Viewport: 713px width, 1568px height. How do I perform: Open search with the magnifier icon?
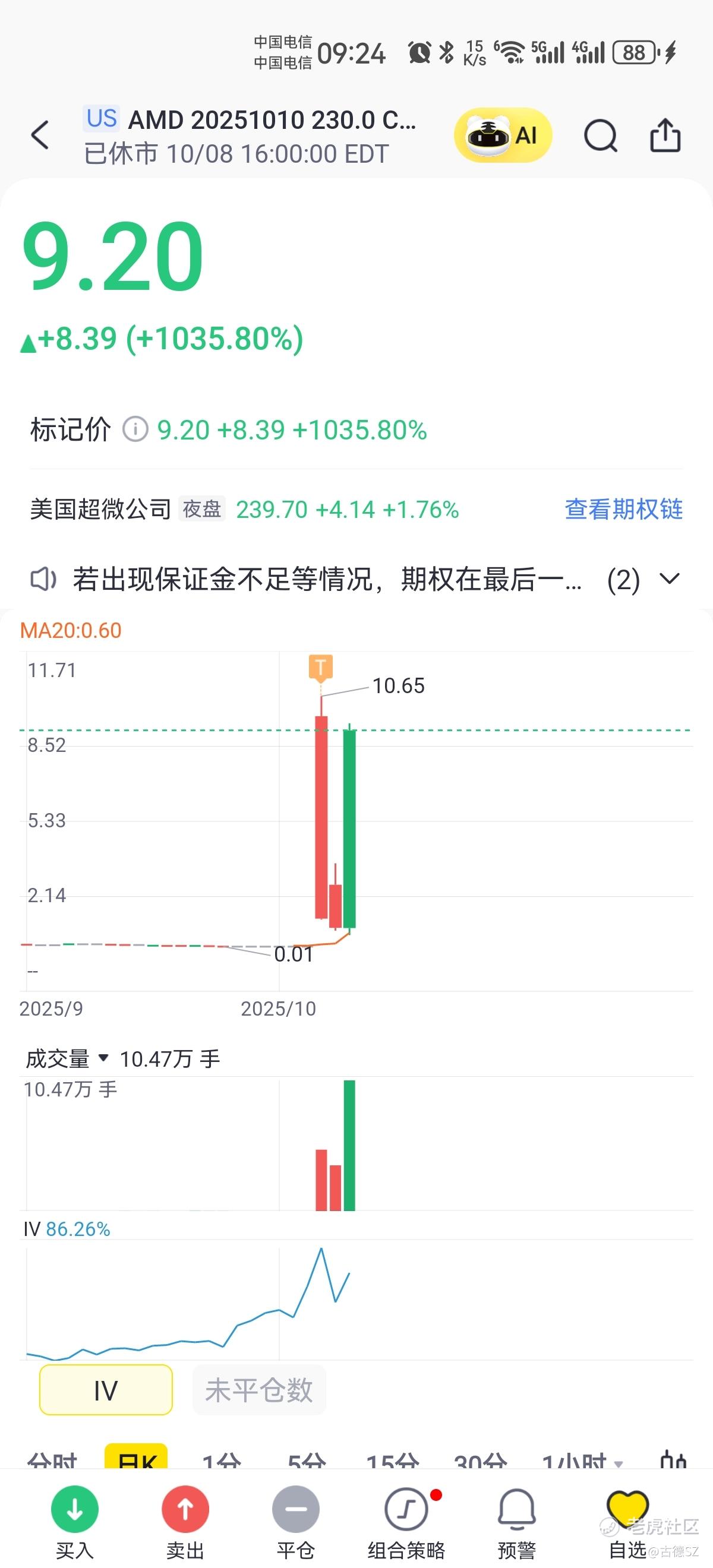click(600, 135)
